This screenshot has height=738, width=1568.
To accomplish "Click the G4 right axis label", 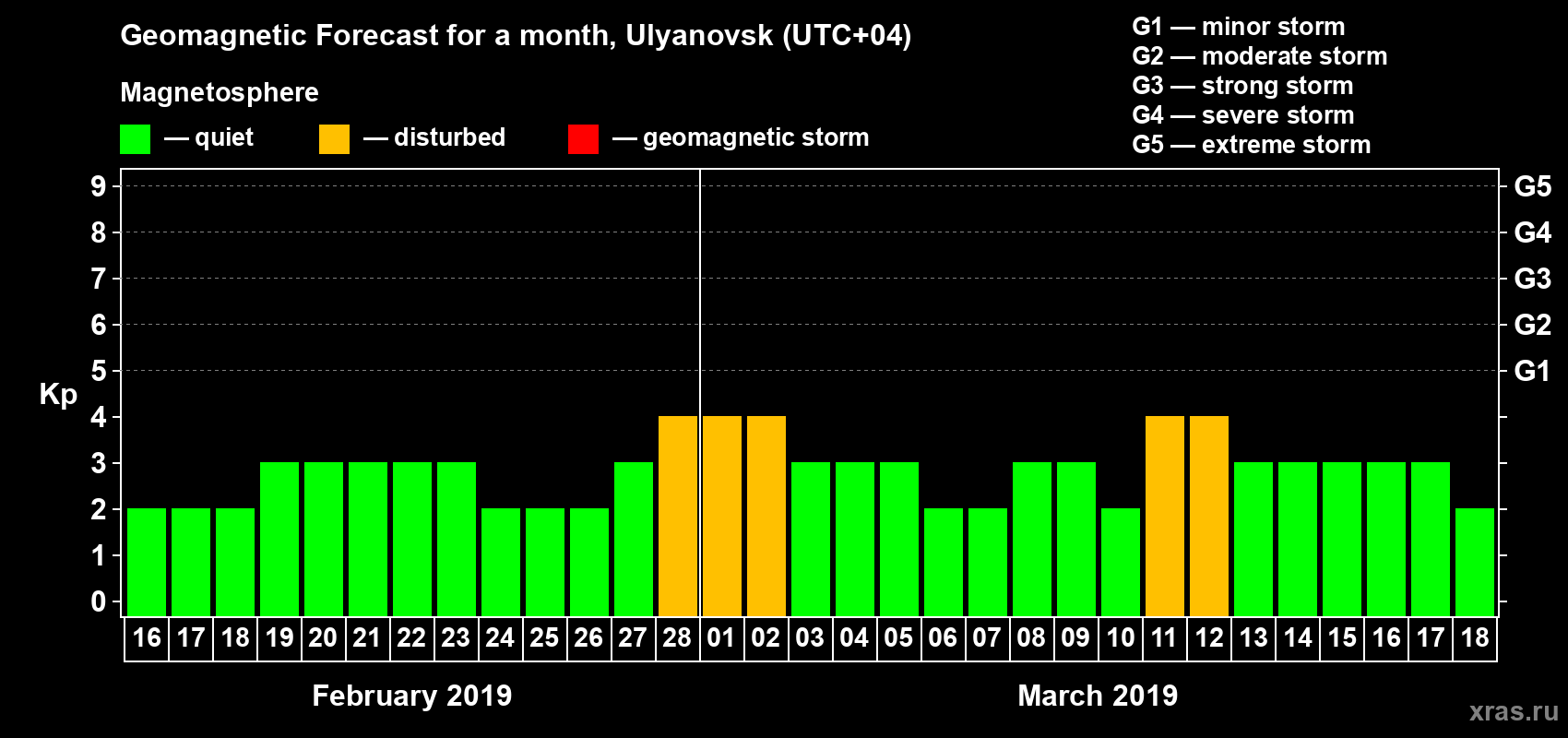I will (x=1533, y=232).
